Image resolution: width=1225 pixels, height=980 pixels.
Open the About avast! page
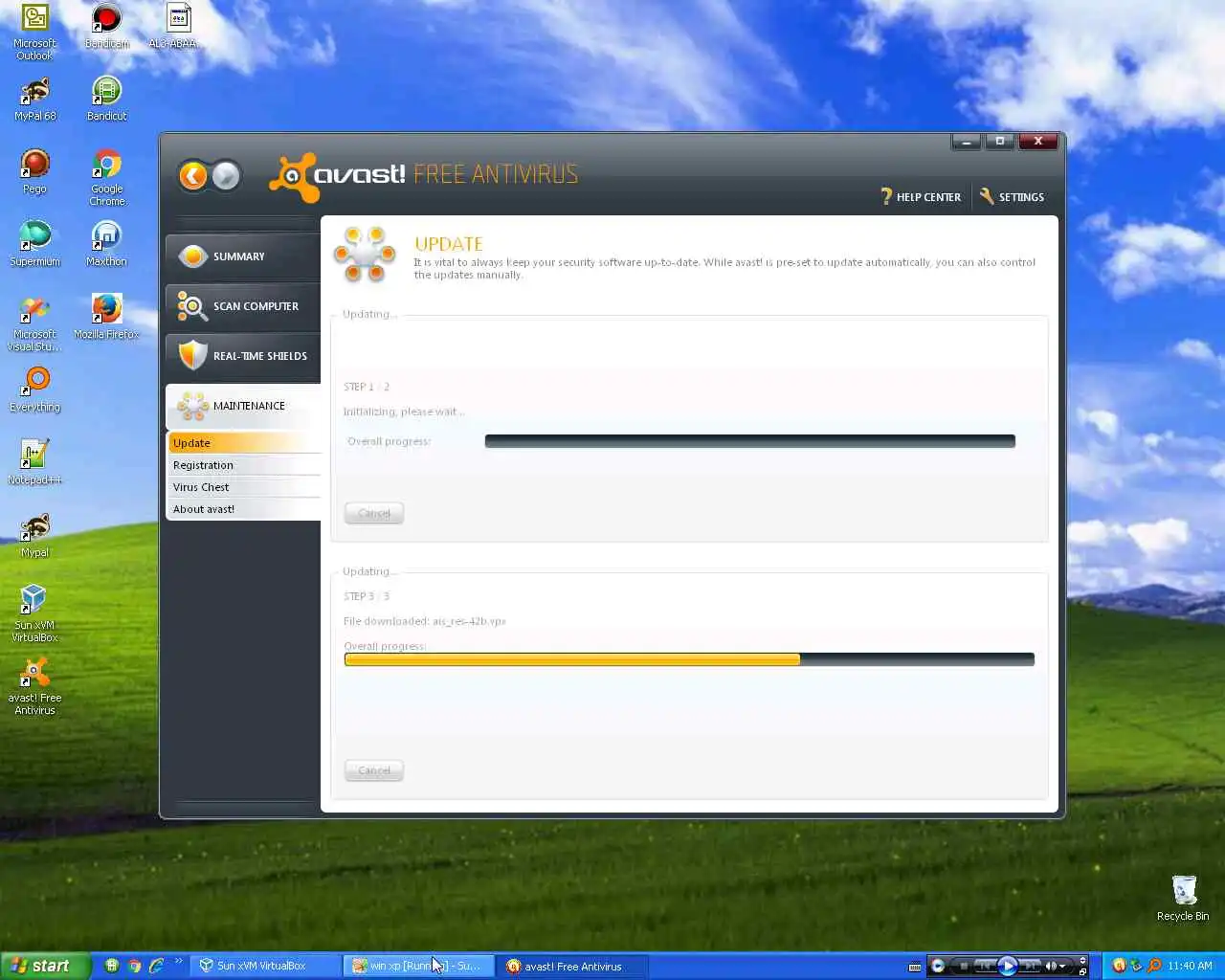(x=245, y=509)
